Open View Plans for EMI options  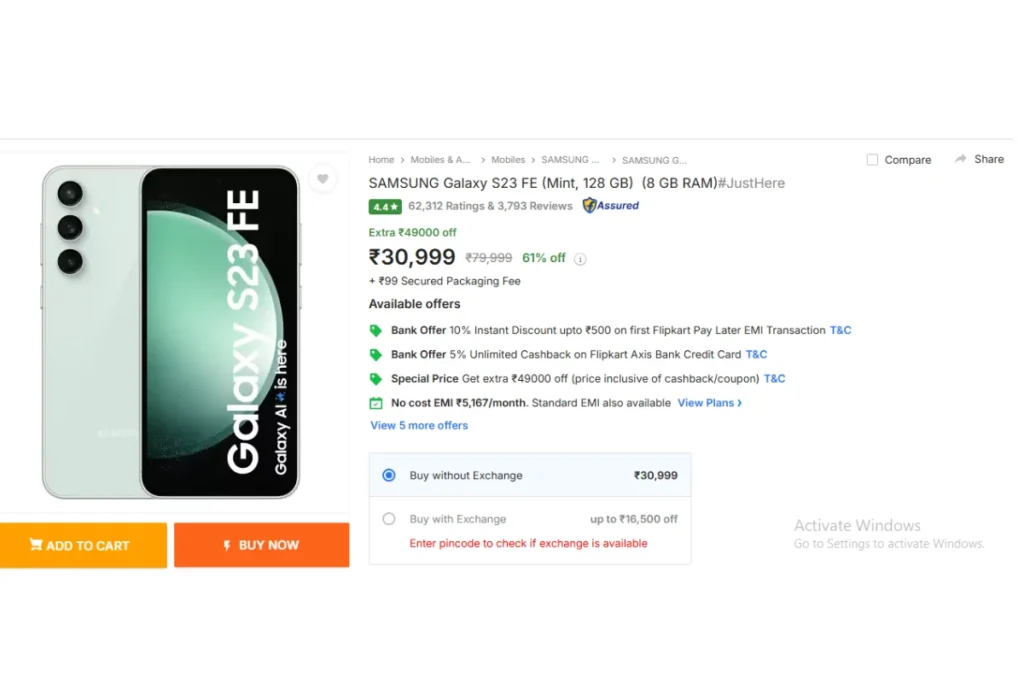[x=709, y=403]
